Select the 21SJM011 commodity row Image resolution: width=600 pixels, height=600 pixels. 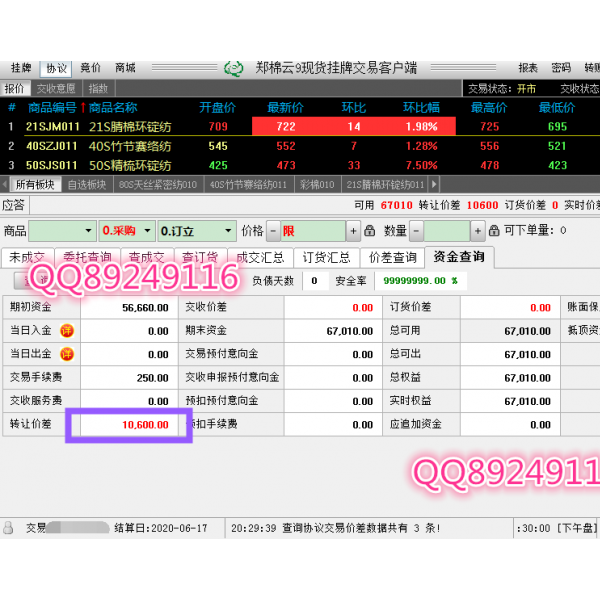[300, 126]
